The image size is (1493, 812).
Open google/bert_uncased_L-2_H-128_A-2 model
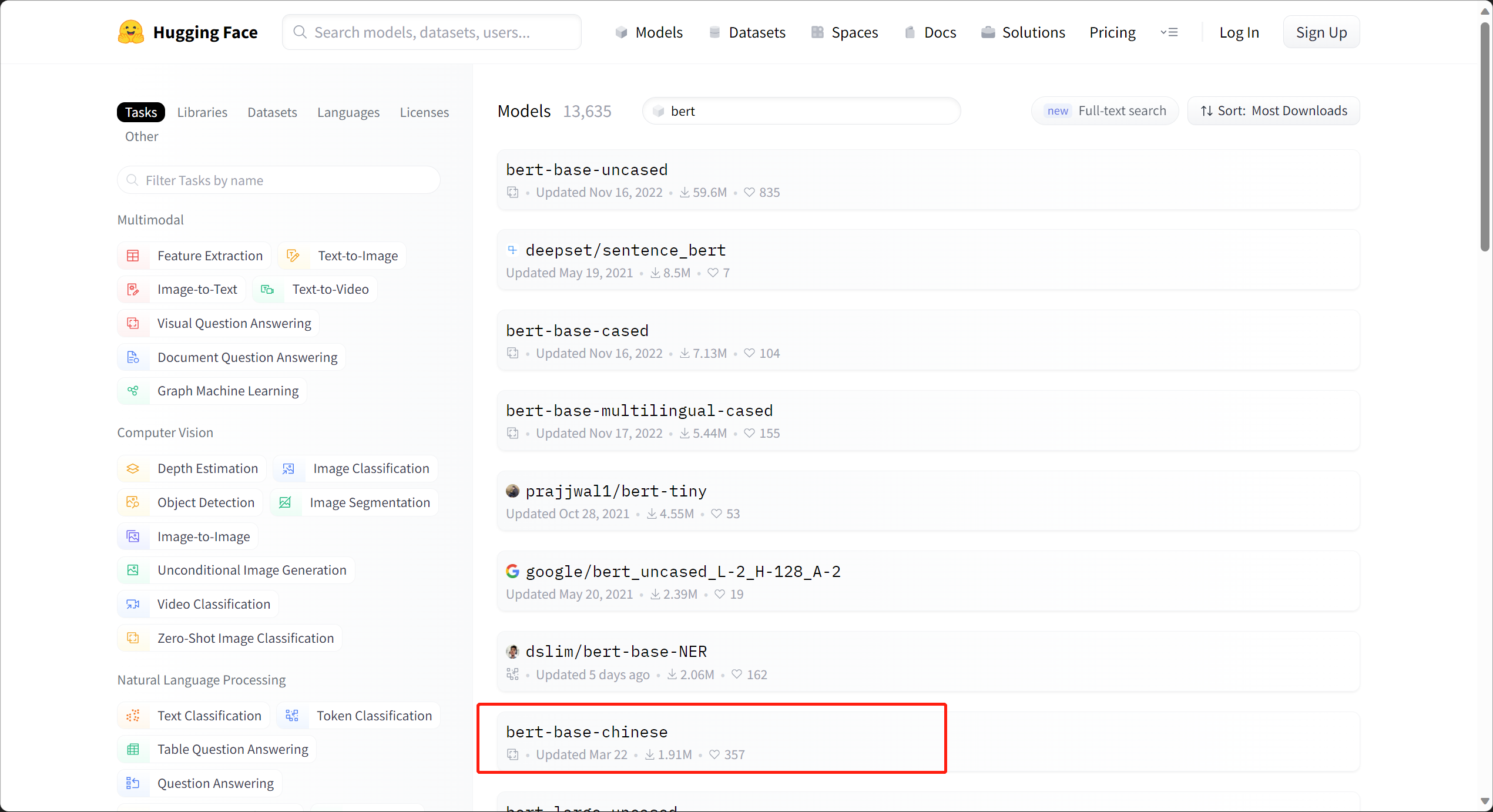click(x=928, y=582)
